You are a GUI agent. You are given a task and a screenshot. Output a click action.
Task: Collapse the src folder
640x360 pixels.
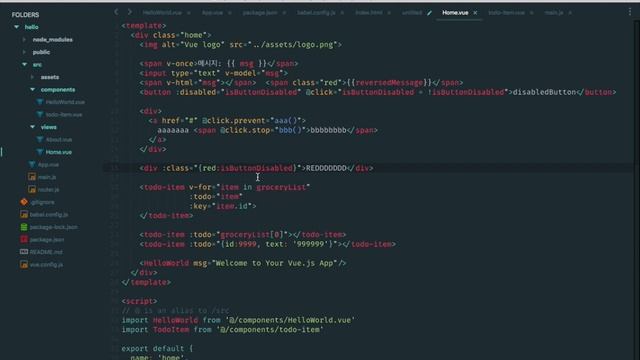pos(24,64)
